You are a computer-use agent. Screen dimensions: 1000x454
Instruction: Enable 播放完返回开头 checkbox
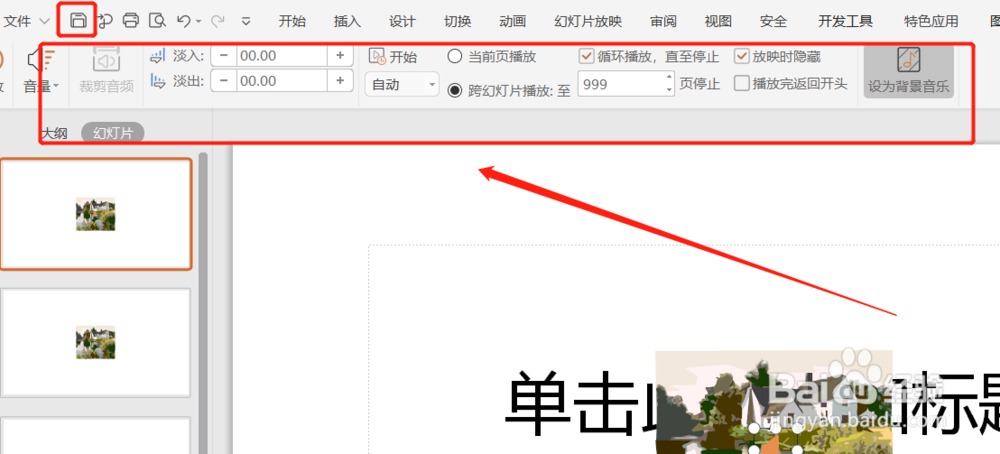point(741,83)
